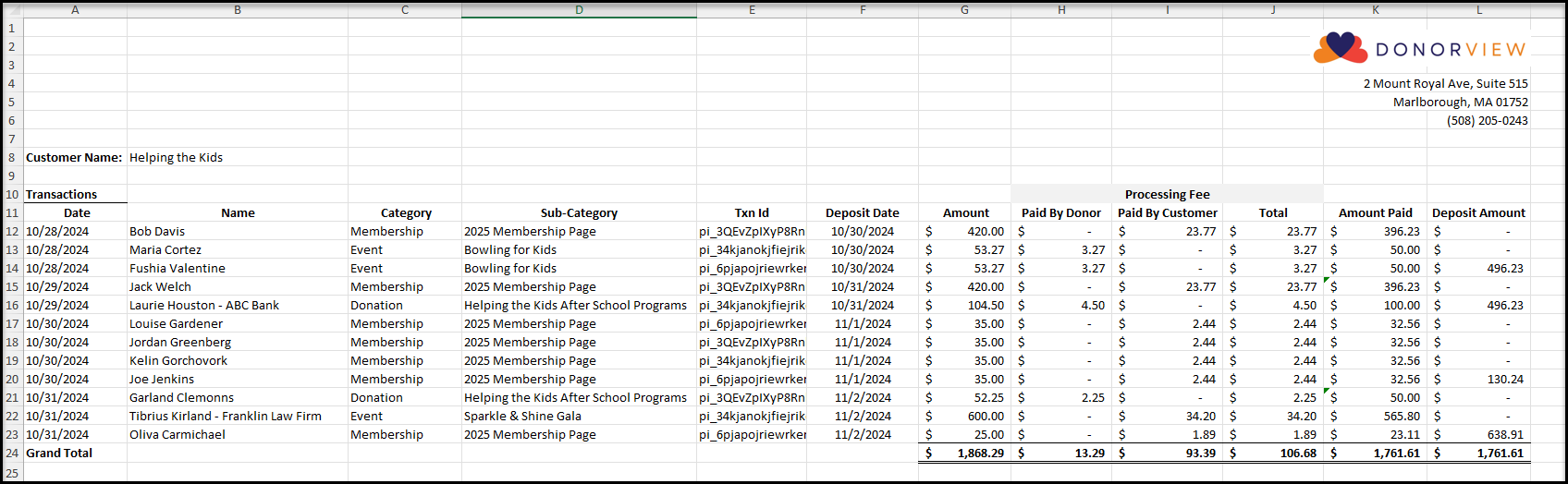
Task: Click the 600.00 amount cell
Action: 964,417
